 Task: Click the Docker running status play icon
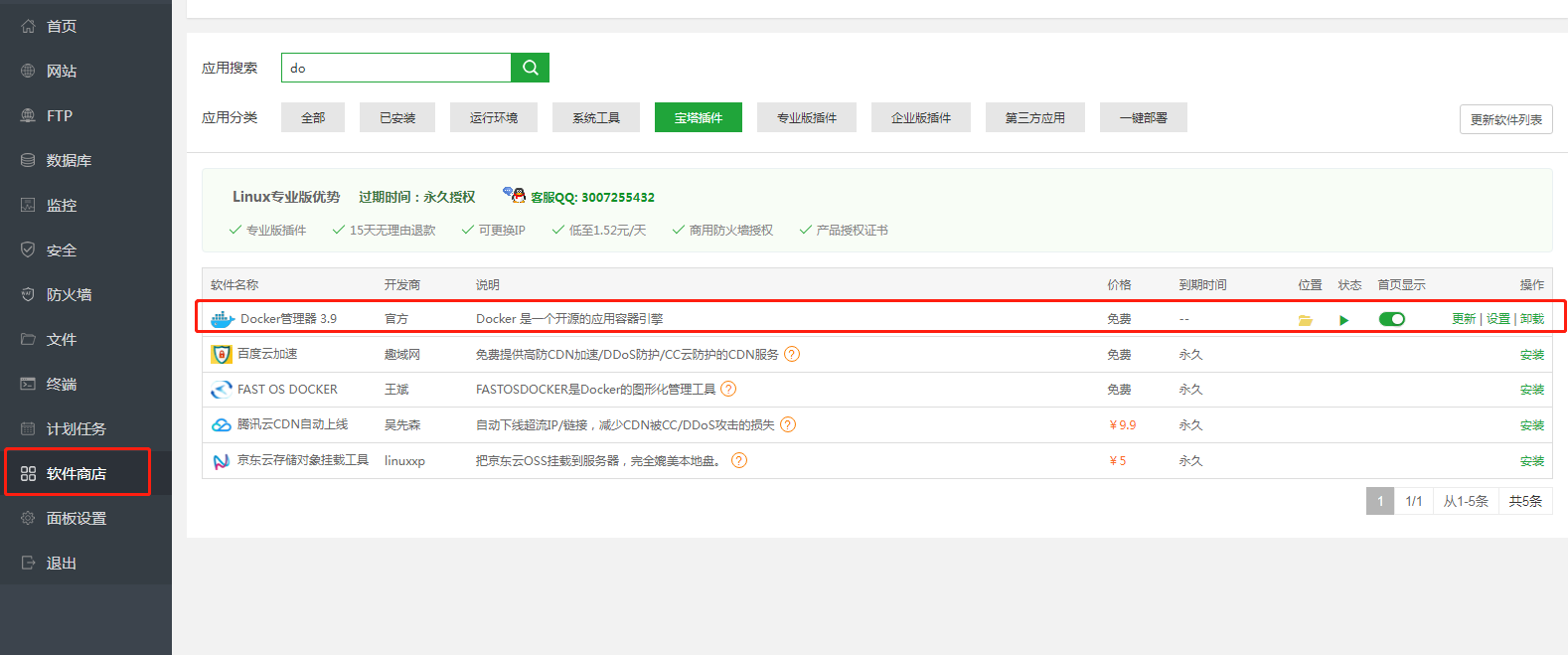click(x=1344, y=320)
